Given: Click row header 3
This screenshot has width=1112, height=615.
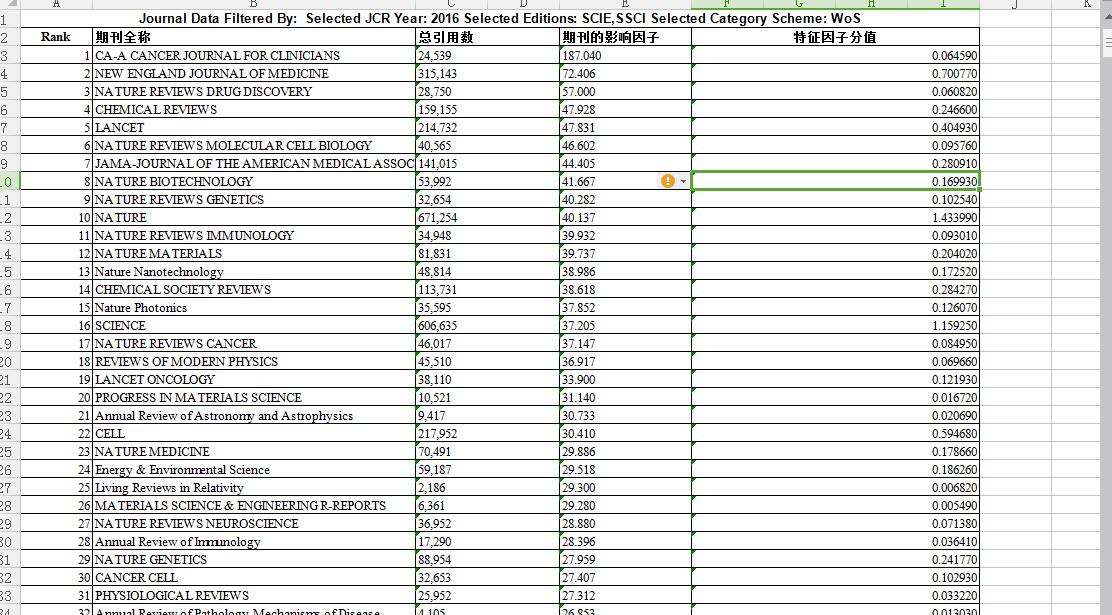Looking at the screenshot, I should click(9, 55).
